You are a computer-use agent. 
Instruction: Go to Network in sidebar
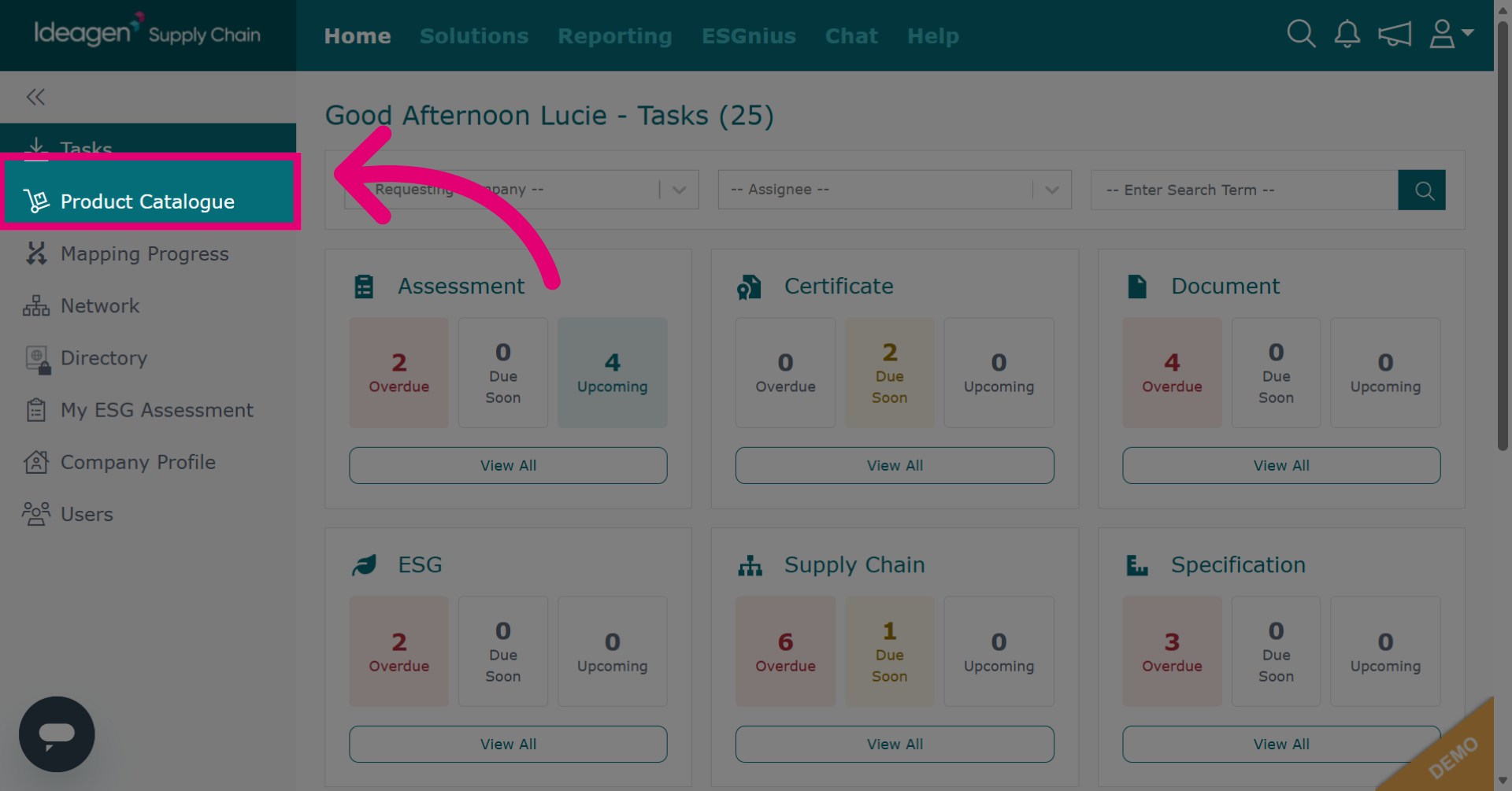[x=148, y=305]
